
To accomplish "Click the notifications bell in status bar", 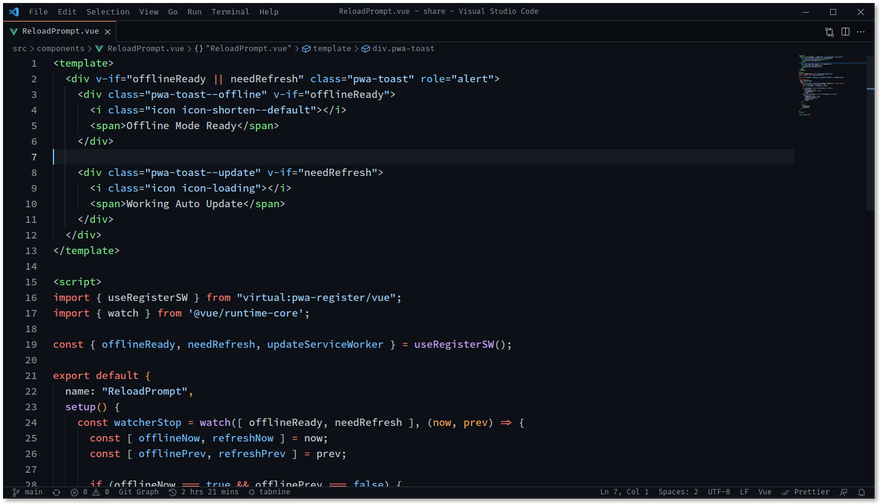I will (x=861, y=492).
